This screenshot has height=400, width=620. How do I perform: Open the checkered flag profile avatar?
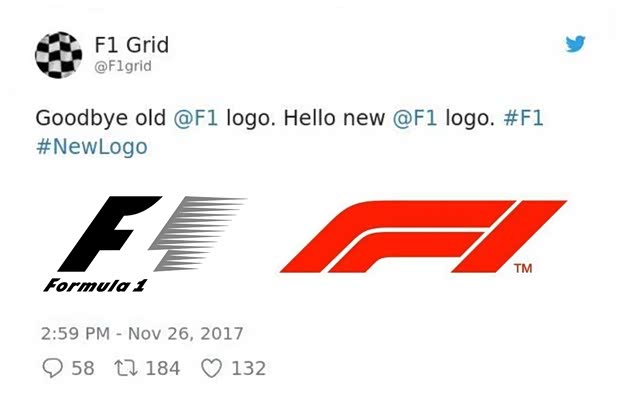59,54
